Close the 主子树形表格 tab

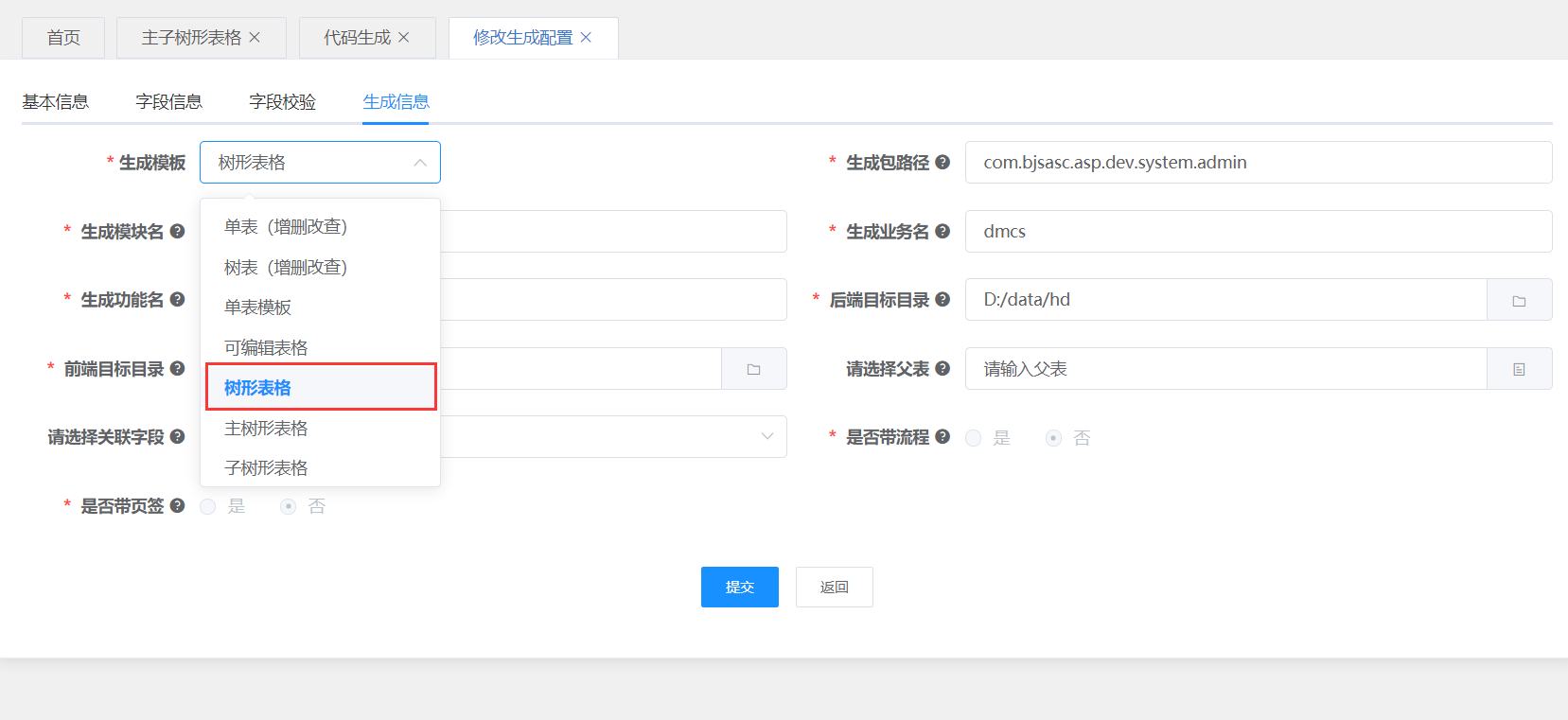[255, 37]
